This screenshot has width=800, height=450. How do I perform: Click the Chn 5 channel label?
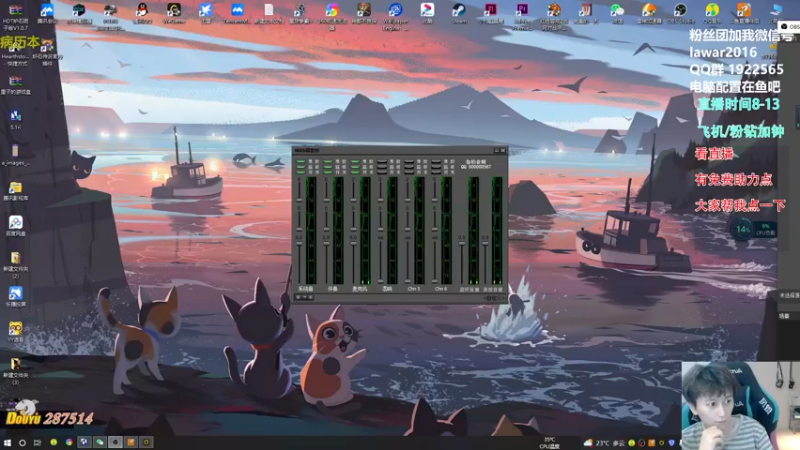coord(414,289)
